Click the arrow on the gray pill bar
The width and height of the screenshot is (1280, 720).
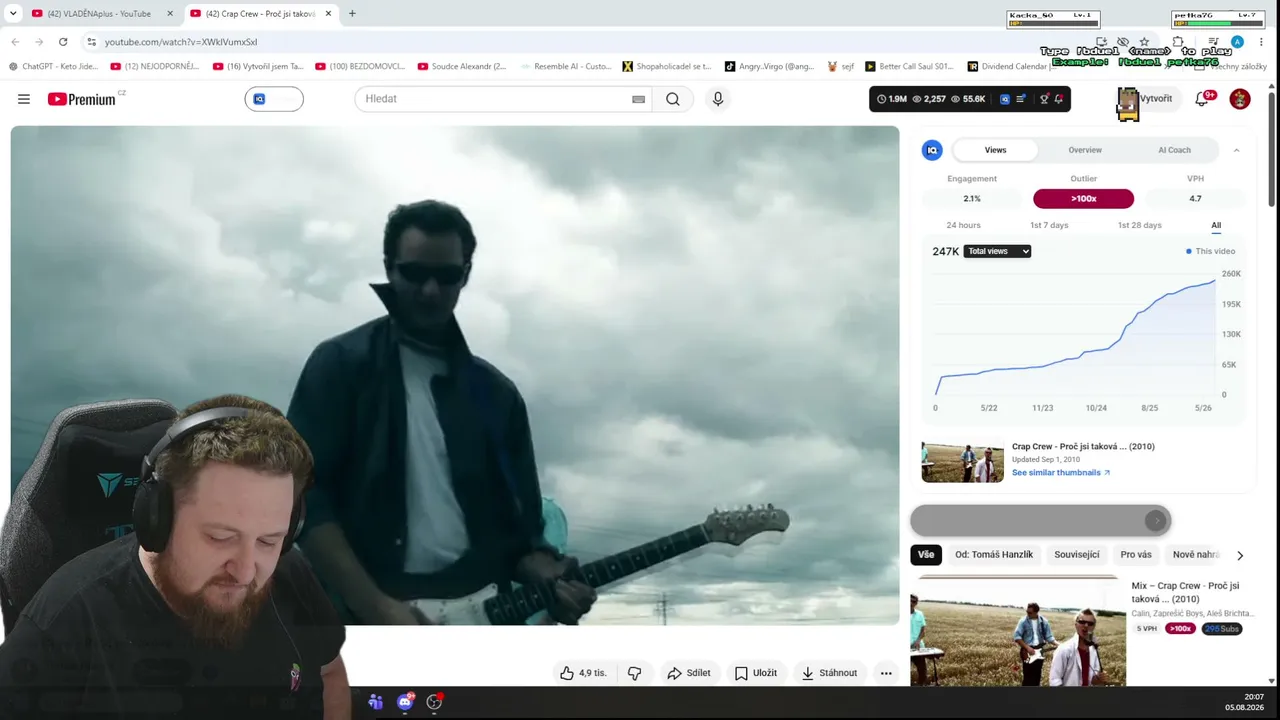(1156, 520)
